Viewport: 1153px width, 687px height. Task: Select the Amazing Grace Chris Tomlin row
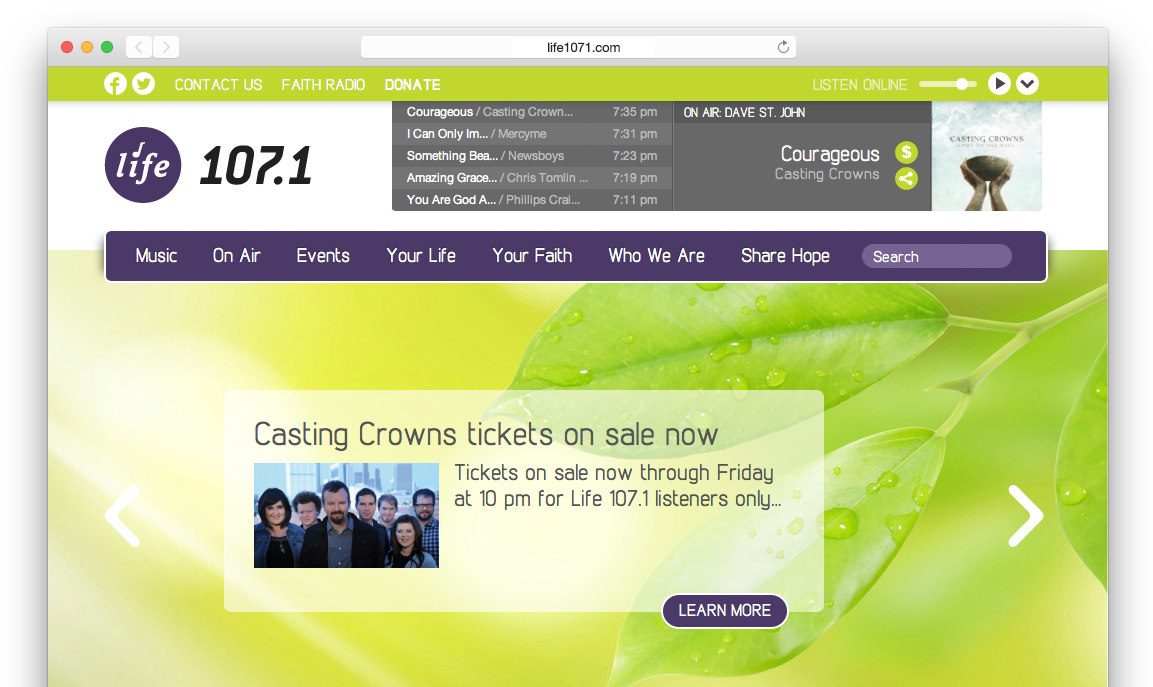coord(532,178)
